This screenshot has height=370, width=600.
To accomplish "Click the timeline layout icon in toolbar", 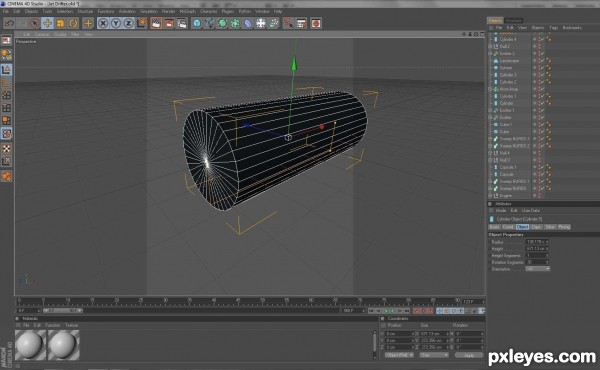I will (x=302, y=23).
